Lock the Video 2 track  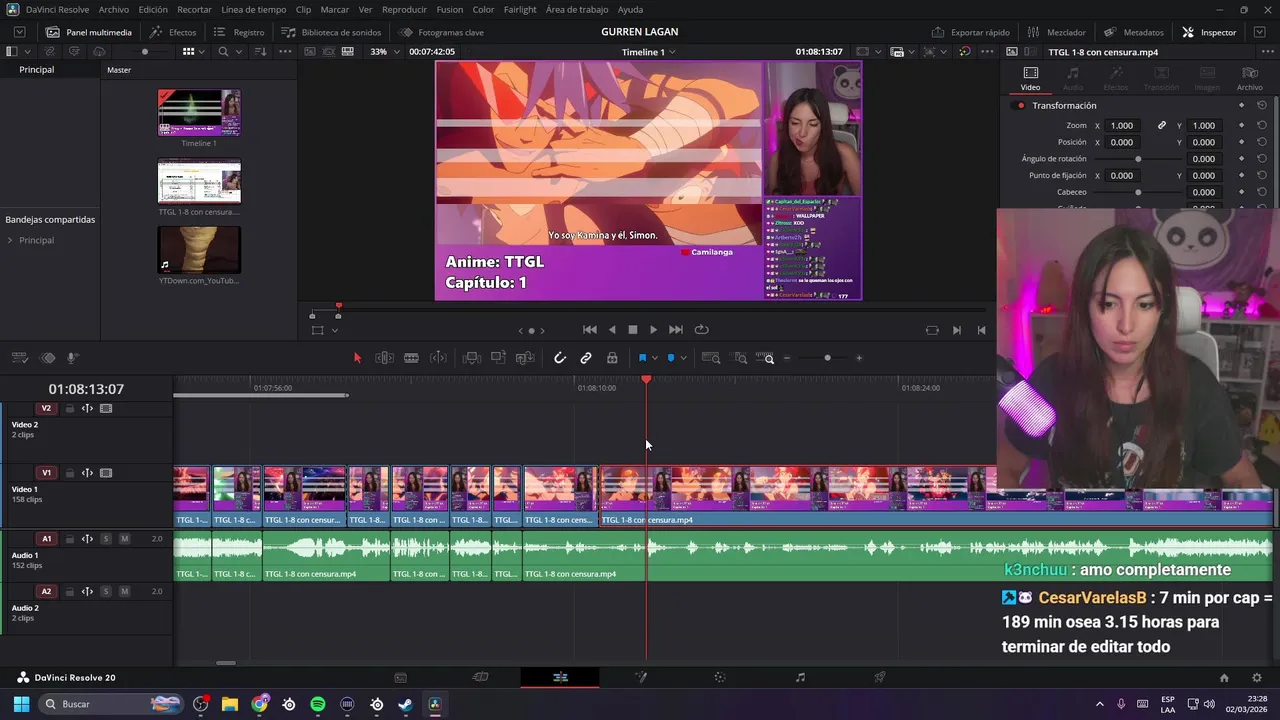point(70,409)
